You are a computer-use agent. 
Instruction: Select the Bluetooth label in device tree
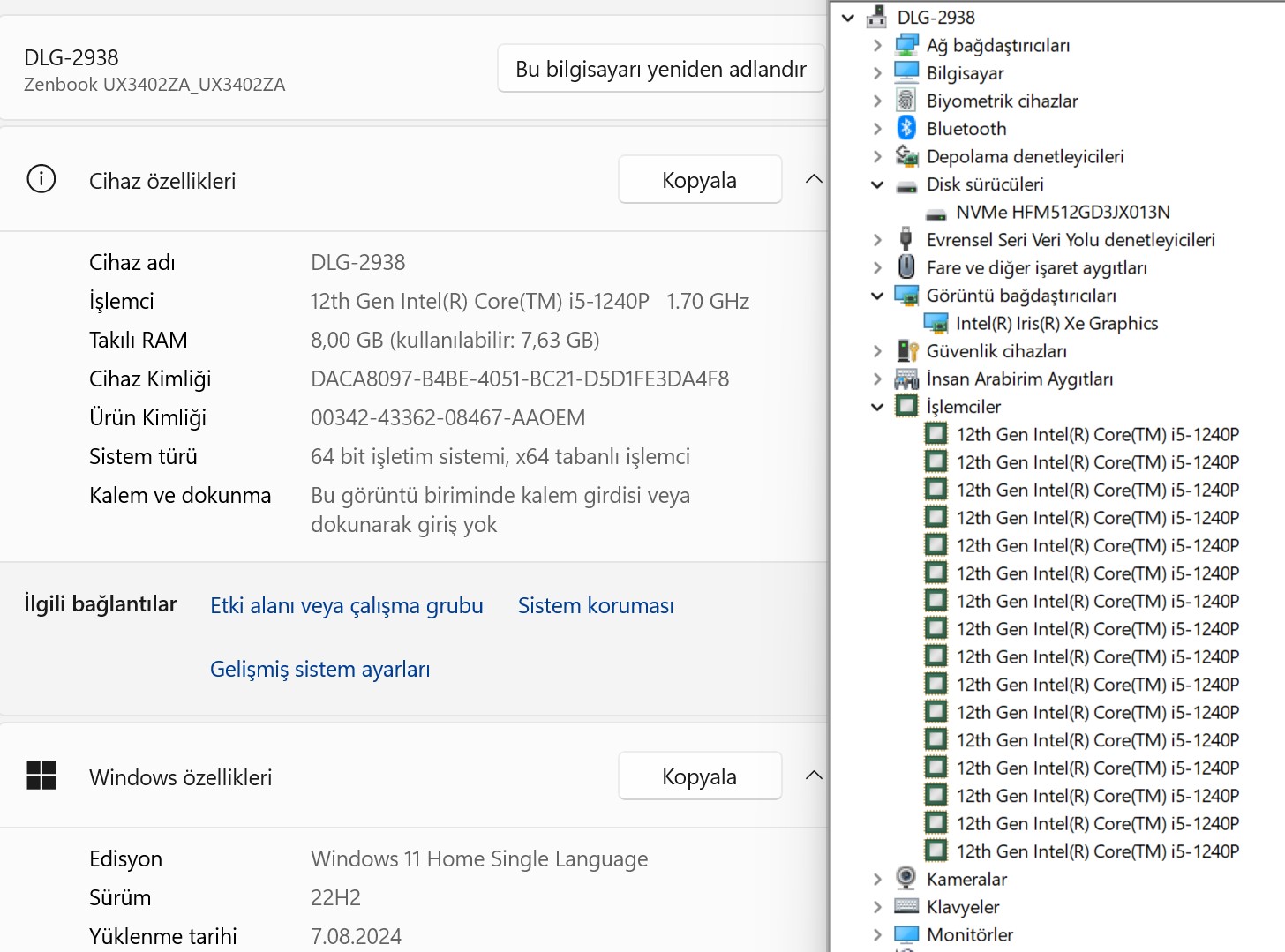tap(966, 129)
